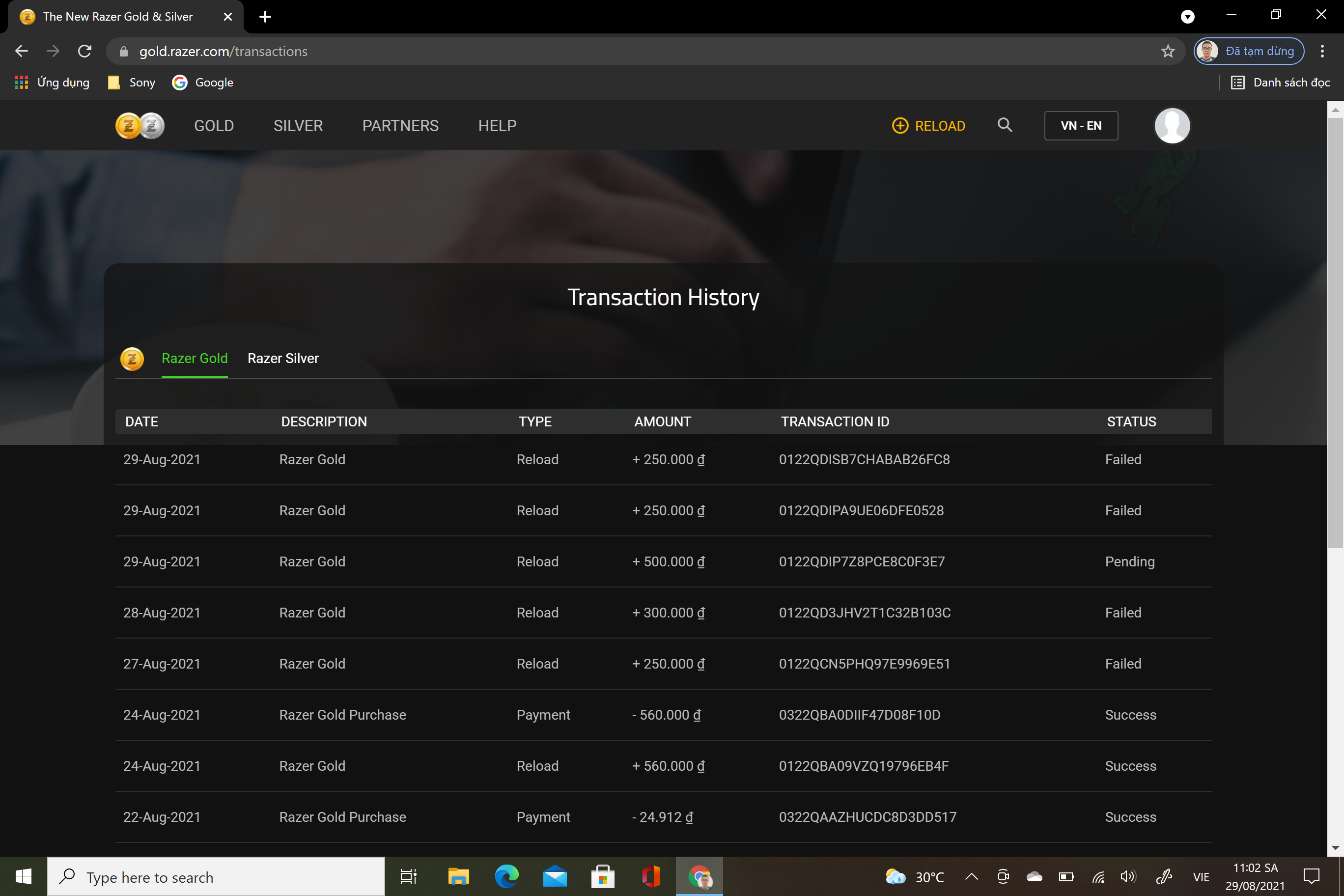The width and height of the screenshot is (1344, 896).
Task: Bookmark this page with the star icon
Action: [x=1168, y=52]
